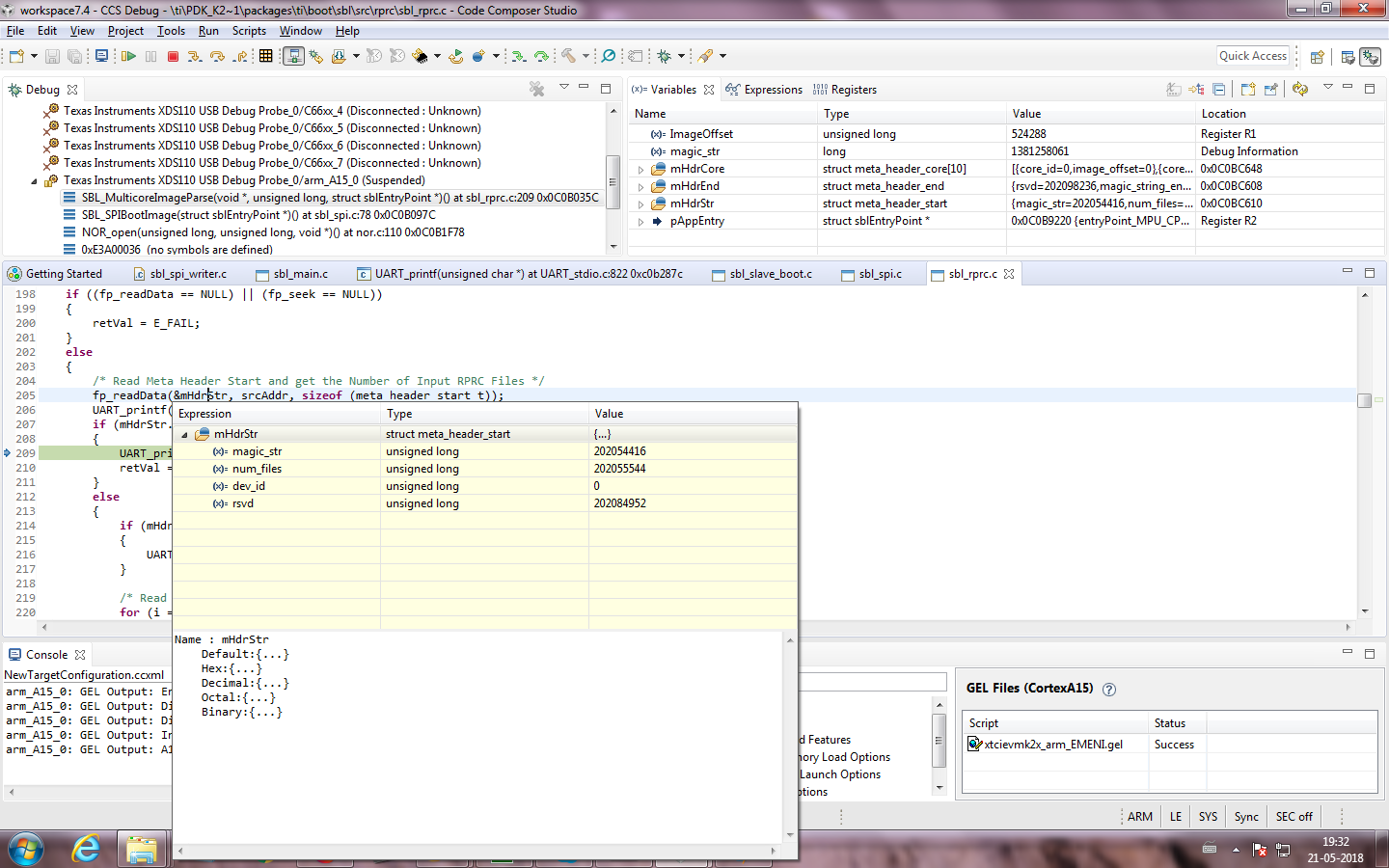This screenshot has height=868, width=1389.
Task: Click the Open Perspective icon
Action: pos(1317,57)
